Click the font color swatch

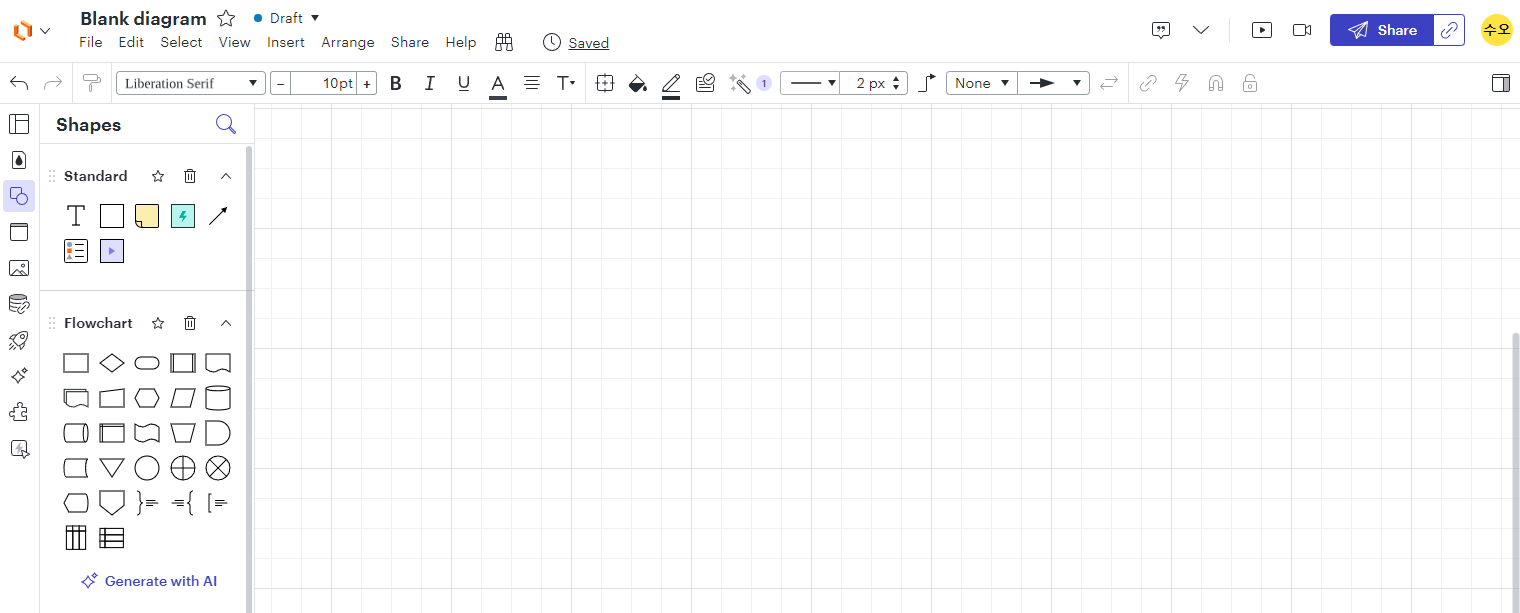point(497,83)
